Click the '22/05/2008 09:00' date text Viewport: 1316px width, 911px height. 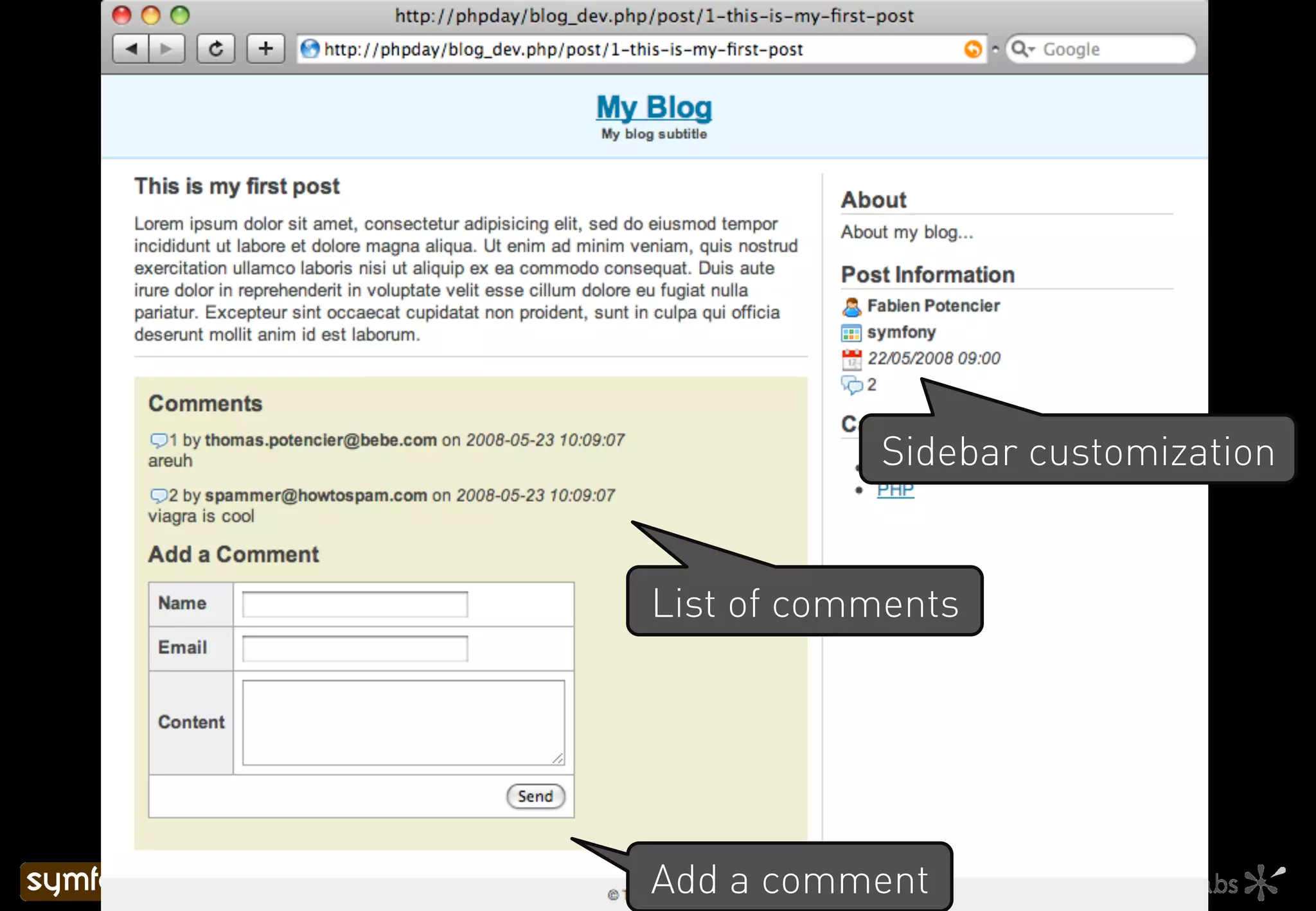pos(934,358)
